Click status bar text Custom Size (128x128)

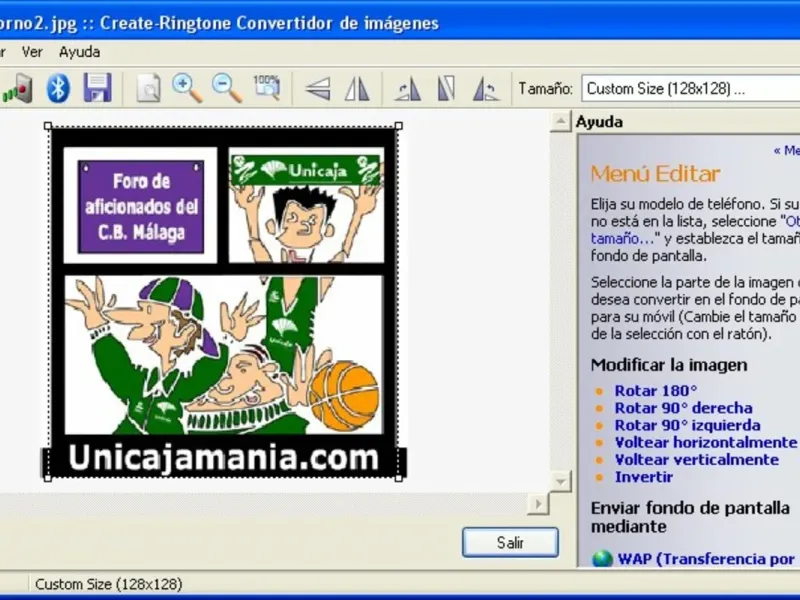coord(109,584)
